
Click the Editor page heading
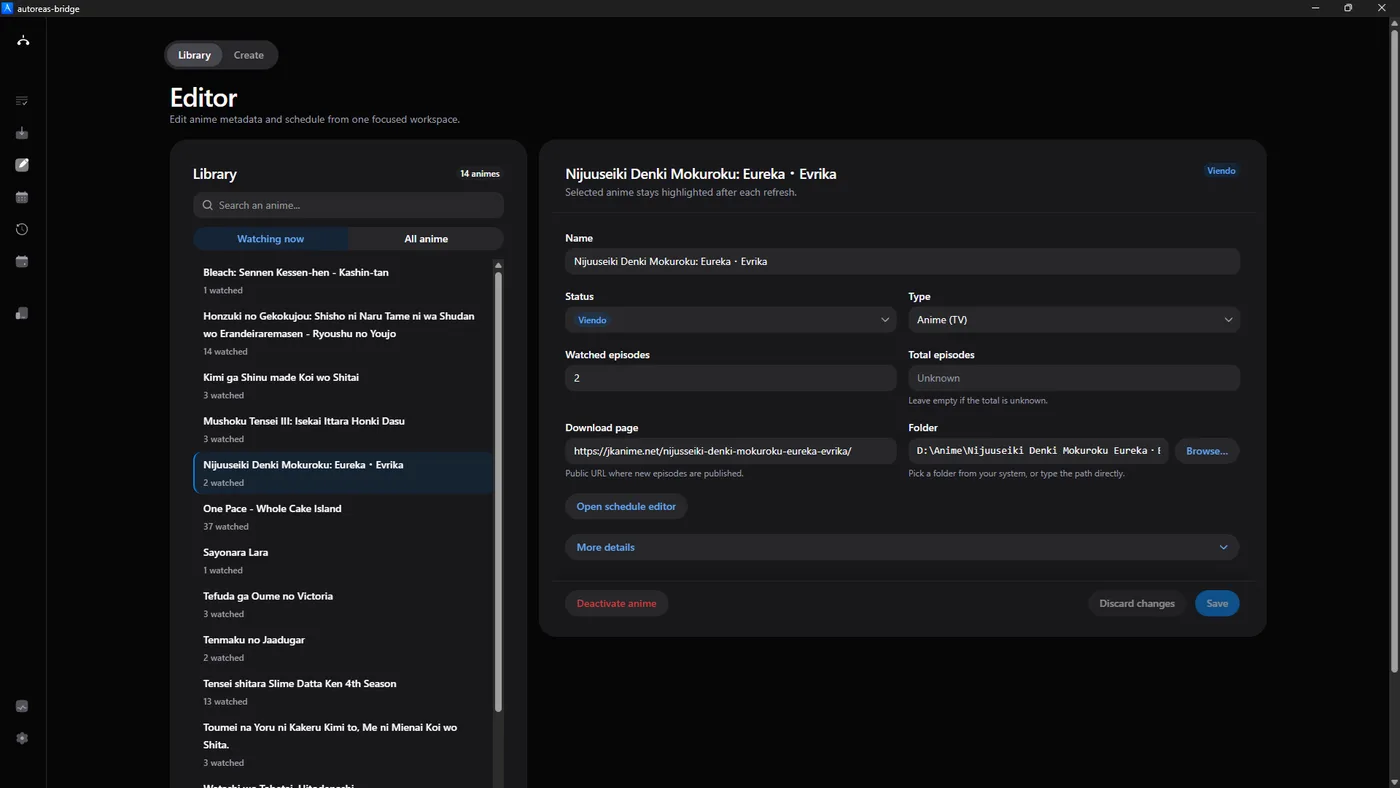(203, 97)
